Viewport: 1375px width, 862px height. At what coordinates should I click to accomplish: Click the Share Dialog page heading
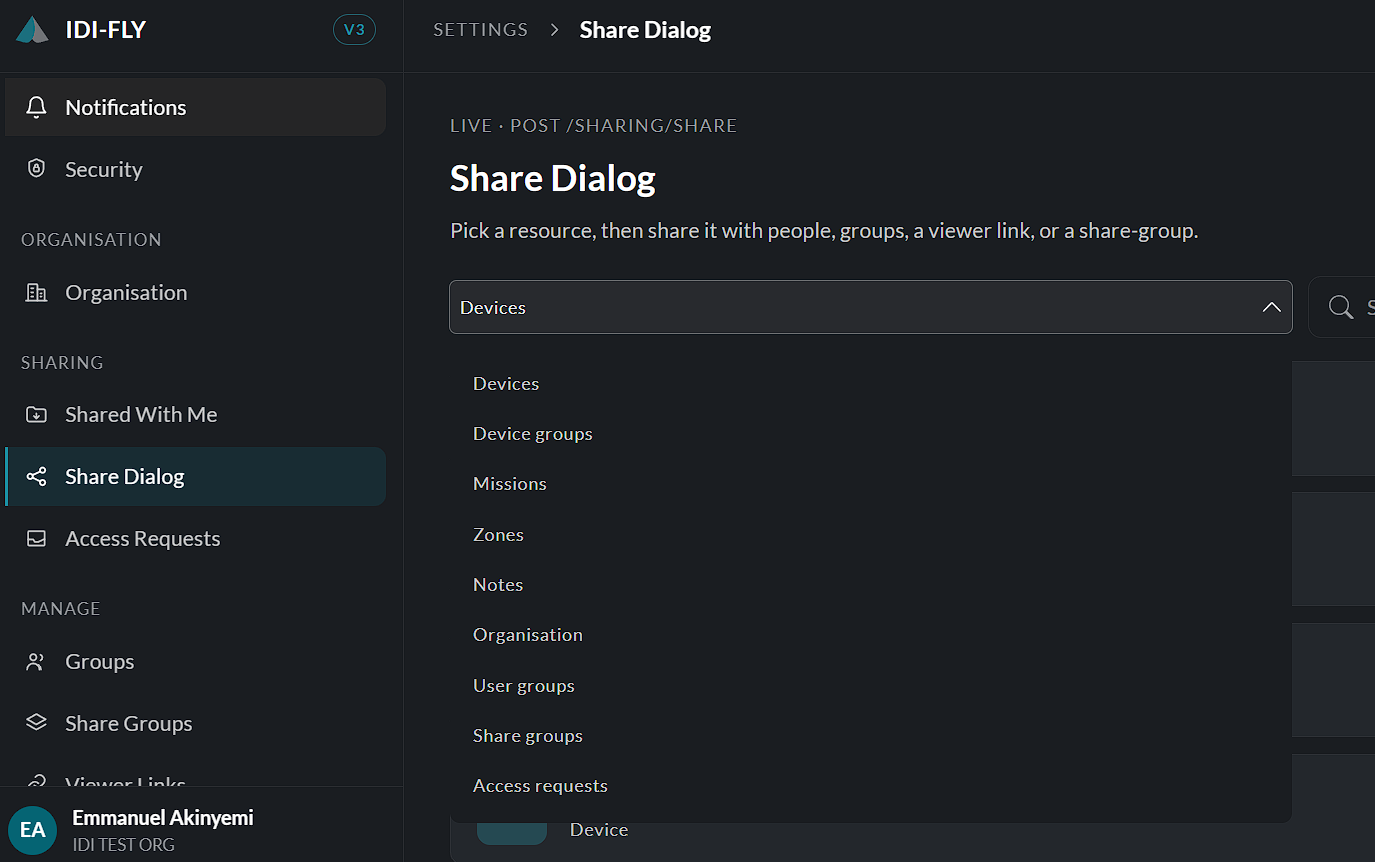(553, 178)
